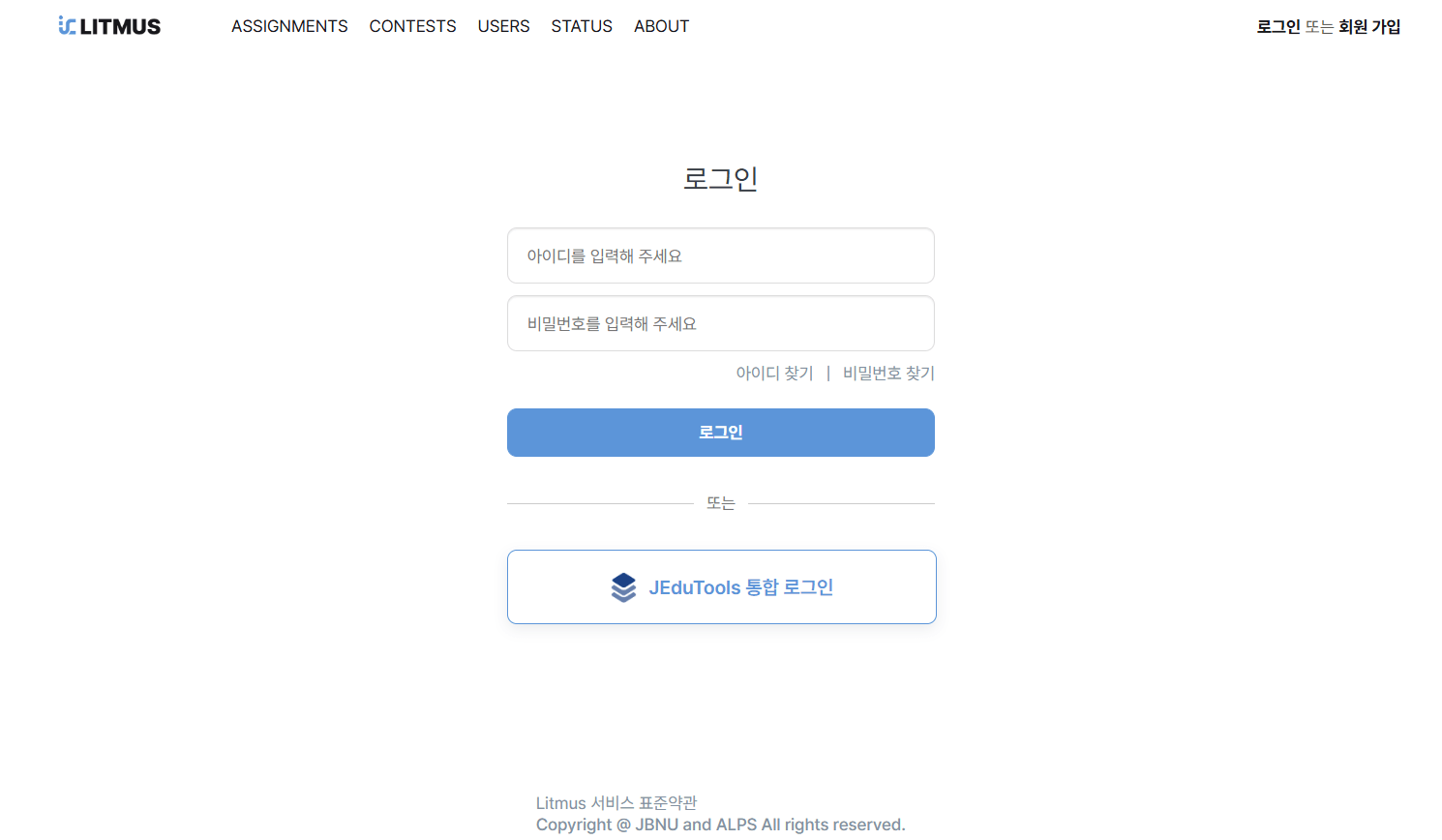Click the Copyright JBNU and ALPS footer text
Viewport: 1442px width, 840px height.
click(721, 825)
